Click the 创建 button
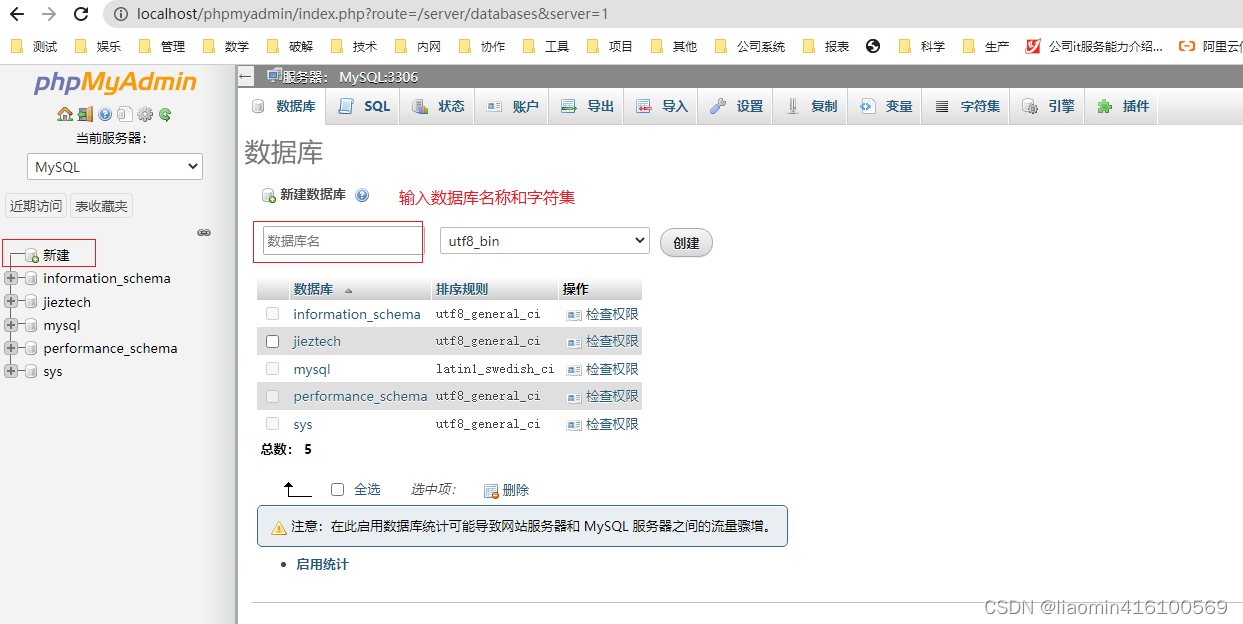 point(686,243)
